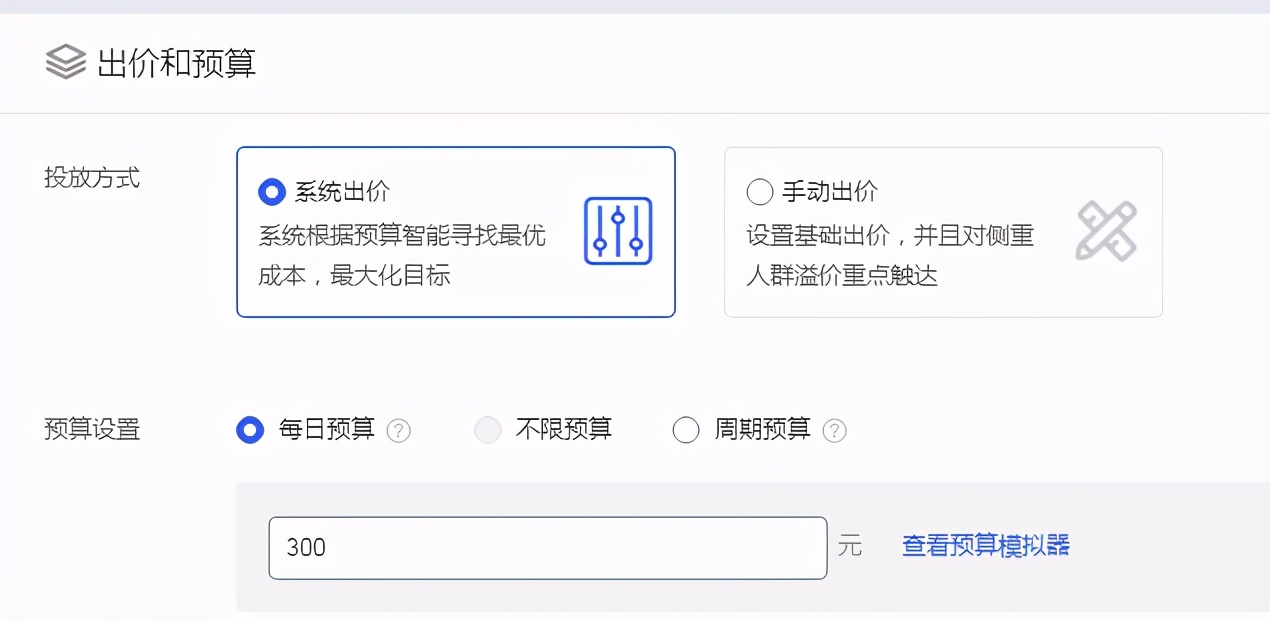Select the 手动出价 radio button
Viewport: 1270px width, 622px height.
click(x=759, y=191)
